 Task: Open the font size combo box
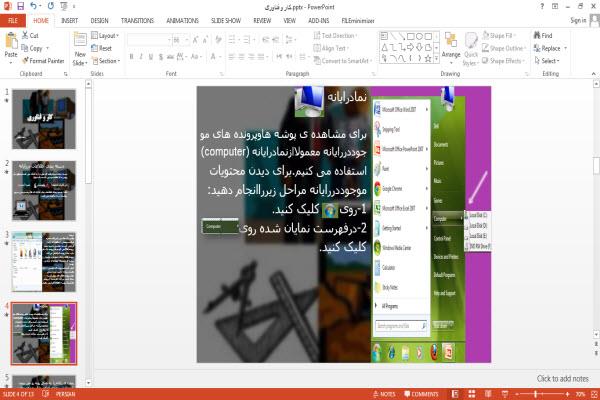pos(181,40)
